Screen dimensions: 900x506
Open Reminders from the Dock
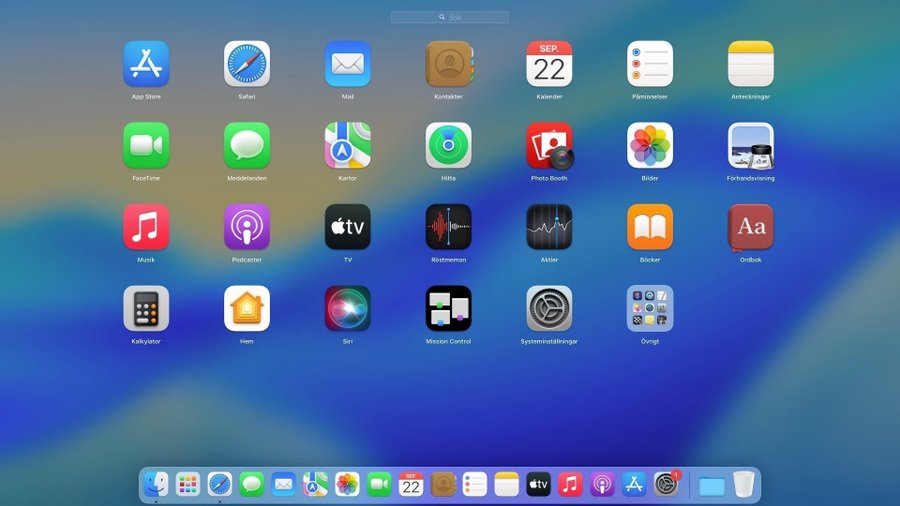pyautogui.click(x=475, y=485)
